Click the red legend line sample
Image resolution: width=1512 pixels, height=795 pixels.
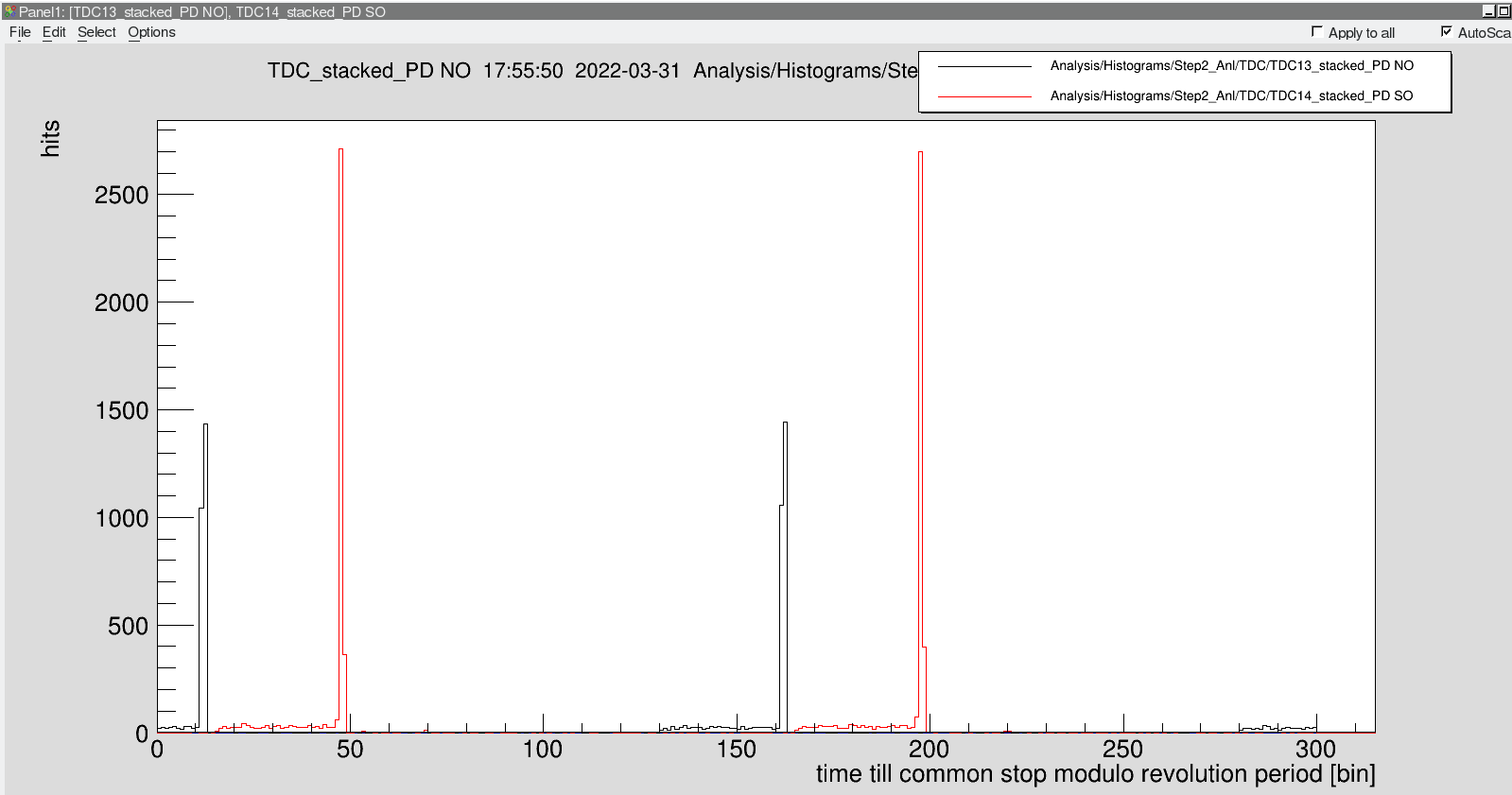[984, 96]
